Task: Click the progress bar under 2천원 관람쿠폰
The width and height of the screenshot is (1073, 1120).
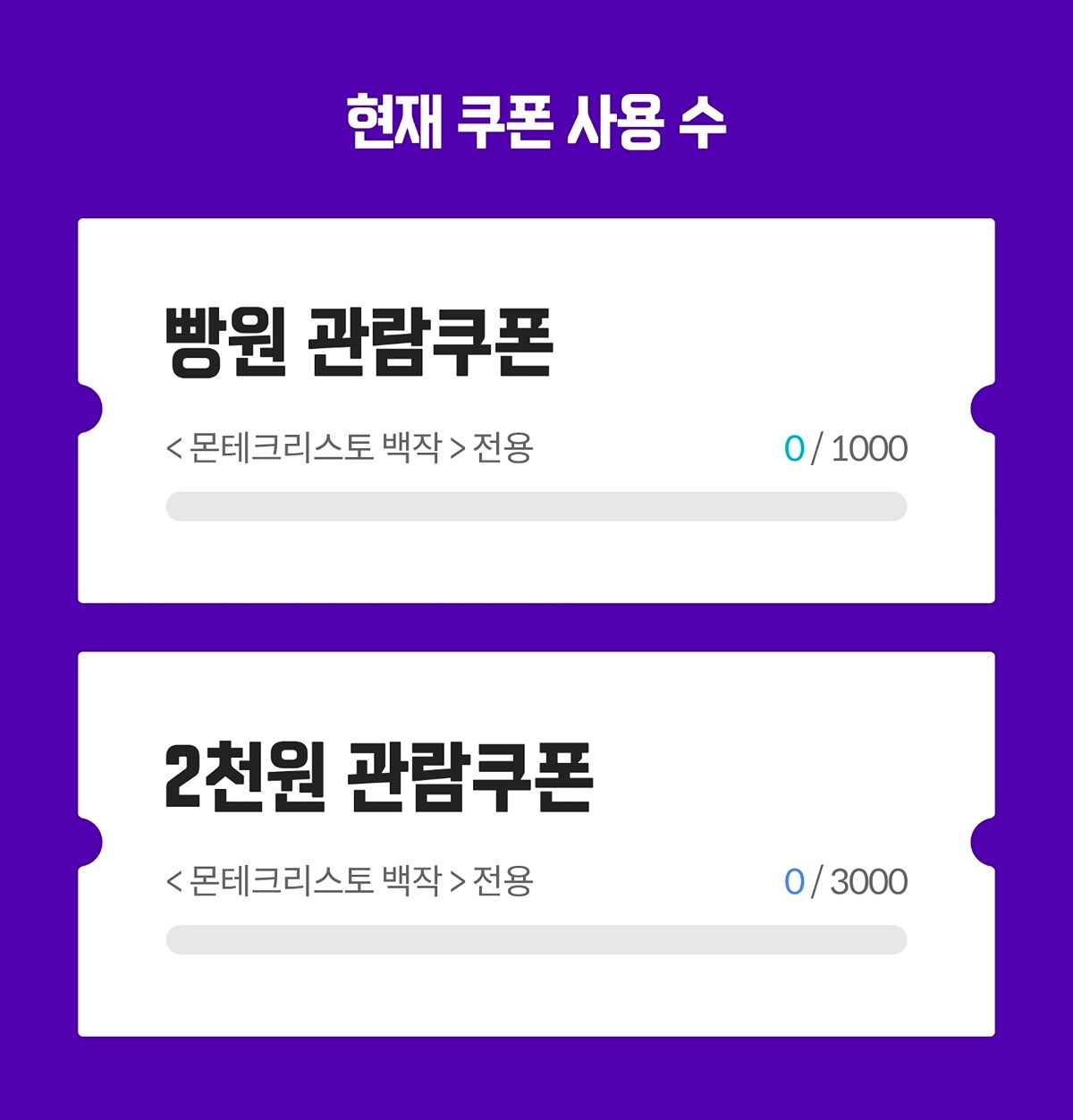Action: 536,939
